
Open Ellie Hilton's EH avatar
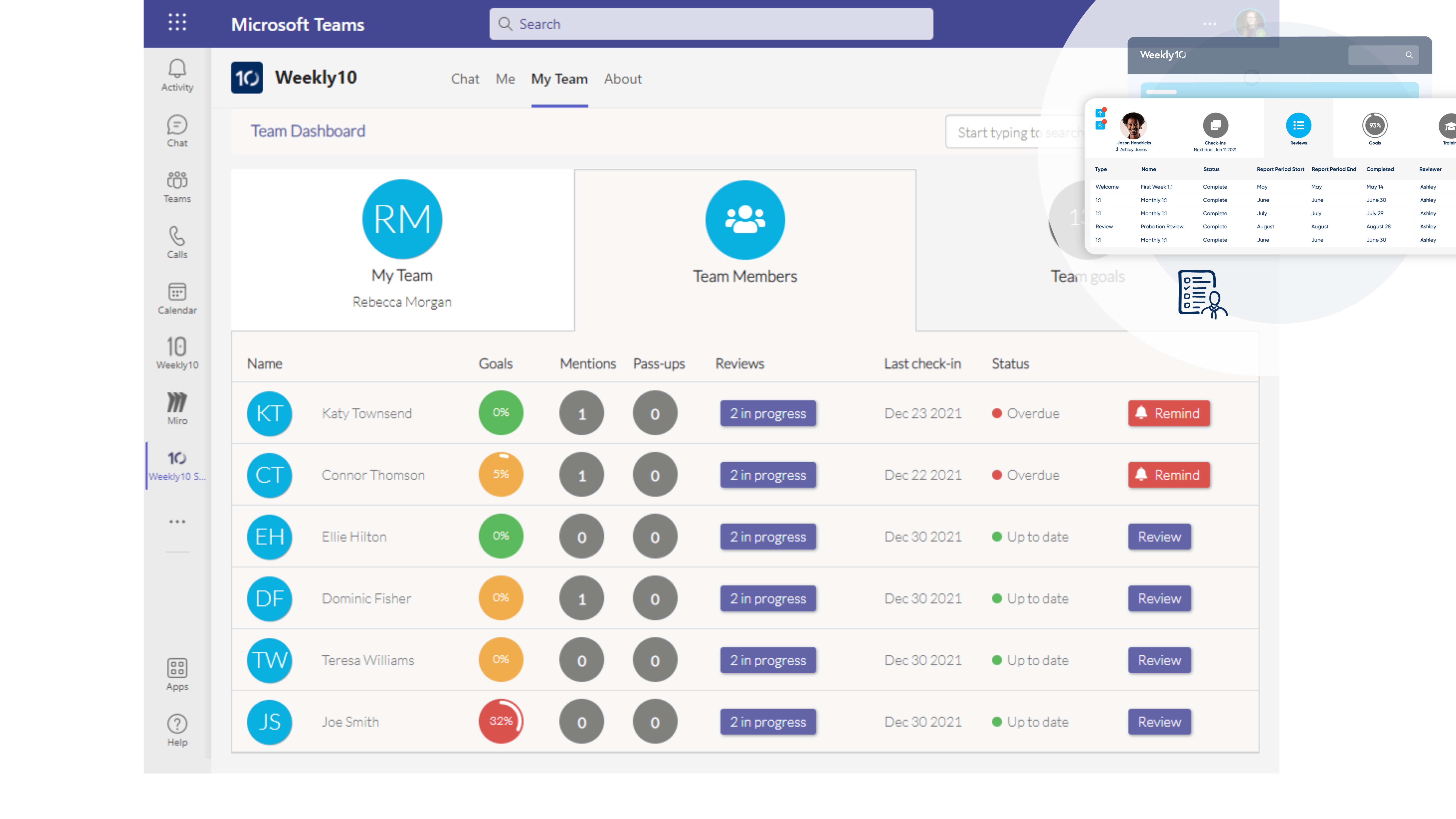point(270,537)
